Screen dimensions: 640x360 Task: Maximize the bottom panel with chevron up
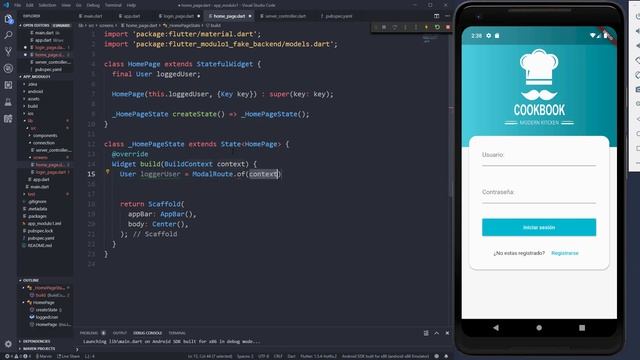436,333
